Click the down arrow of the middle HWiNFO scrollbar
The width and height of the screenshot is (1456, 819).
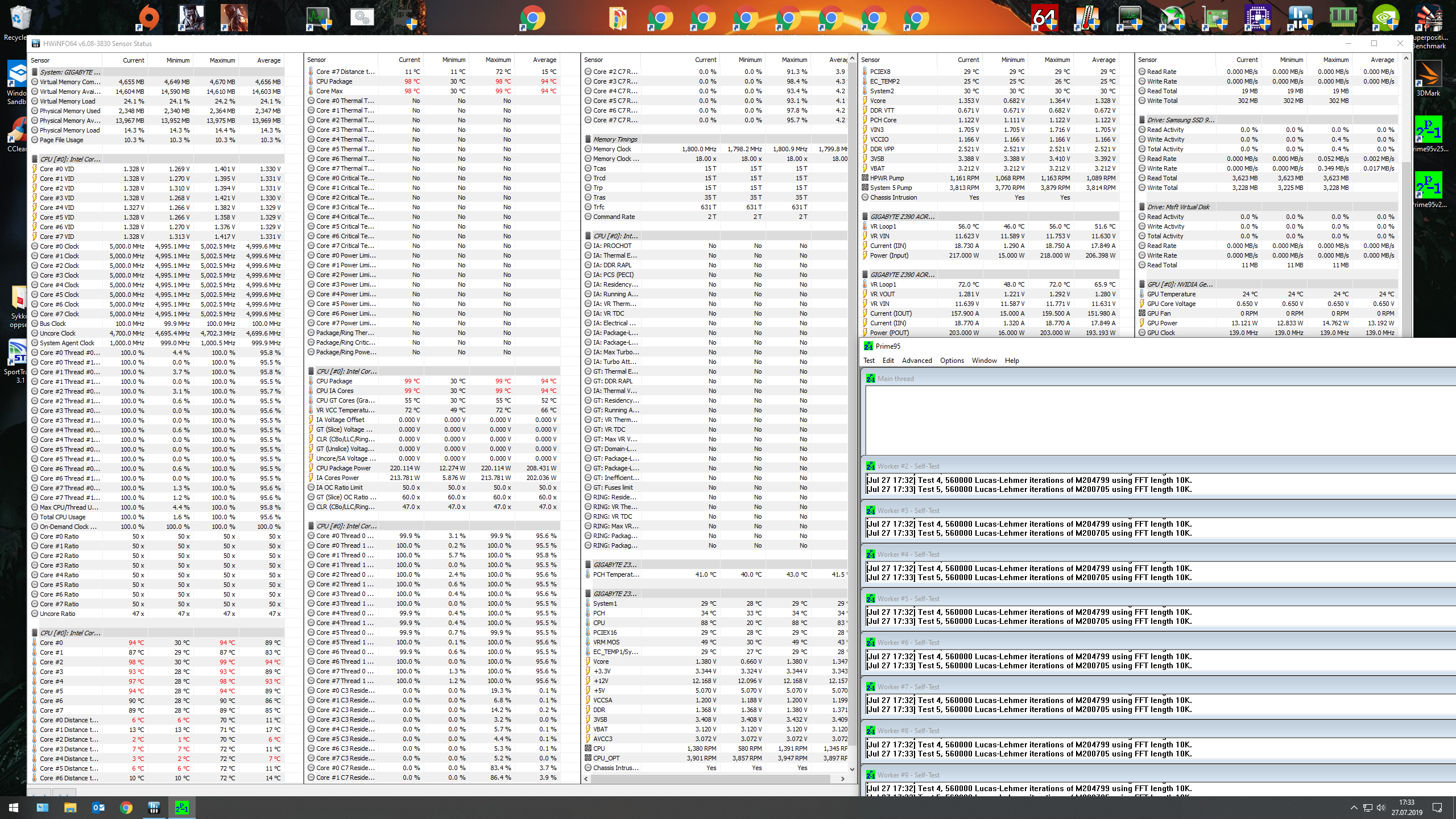(x=852, y=769)
